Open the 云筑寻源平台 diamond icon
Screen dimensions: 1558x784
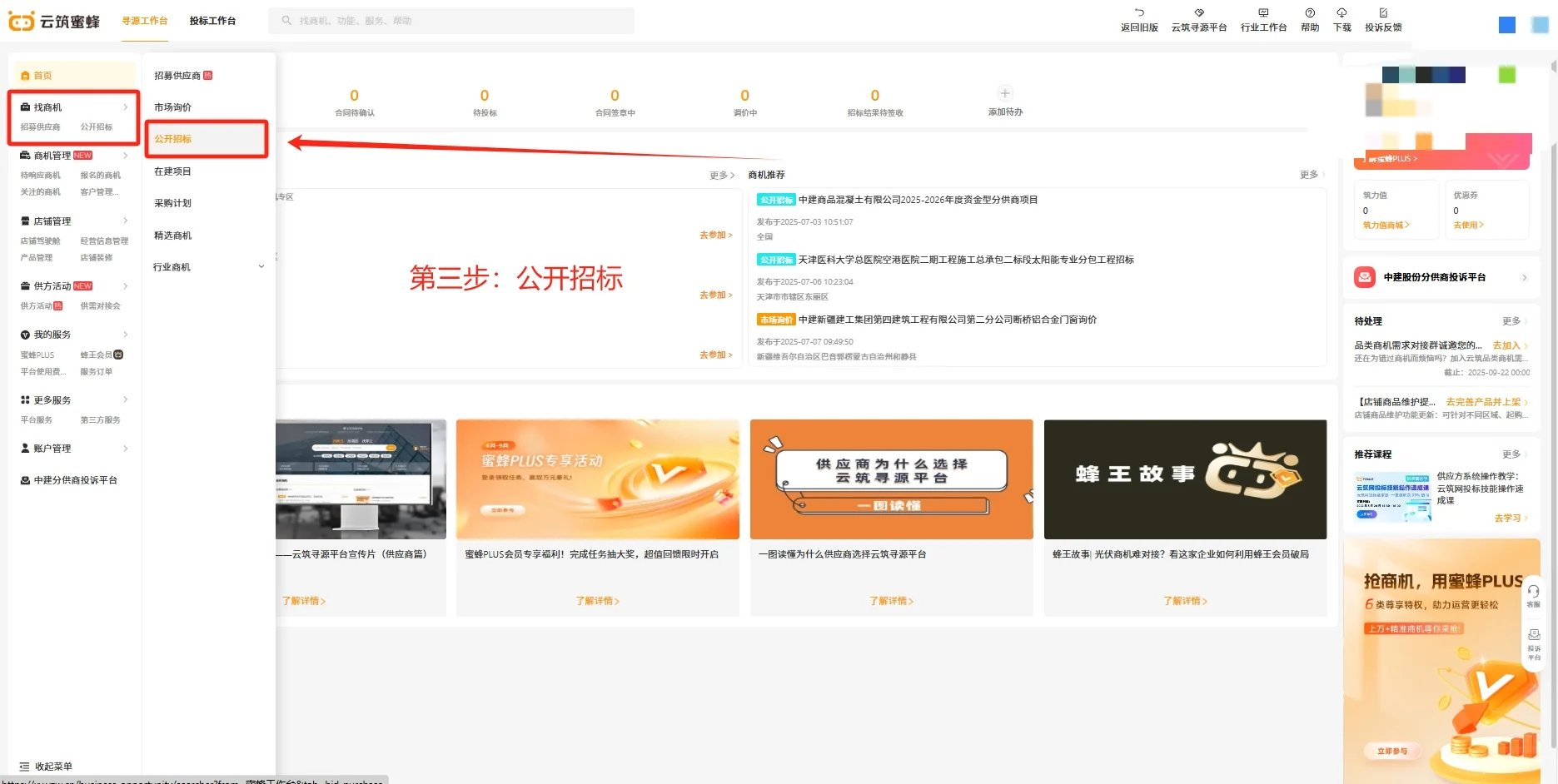tap(1199, 18)
